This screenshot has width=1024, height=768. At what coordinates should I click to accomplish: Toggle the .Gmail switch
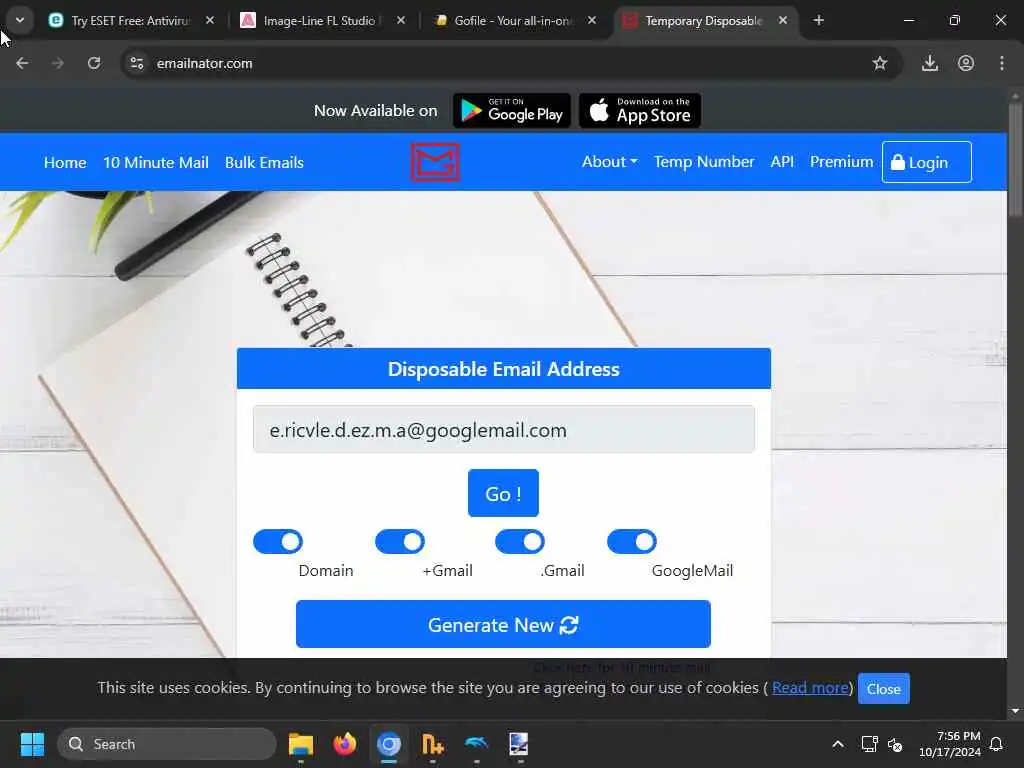(x=520, y=541)
